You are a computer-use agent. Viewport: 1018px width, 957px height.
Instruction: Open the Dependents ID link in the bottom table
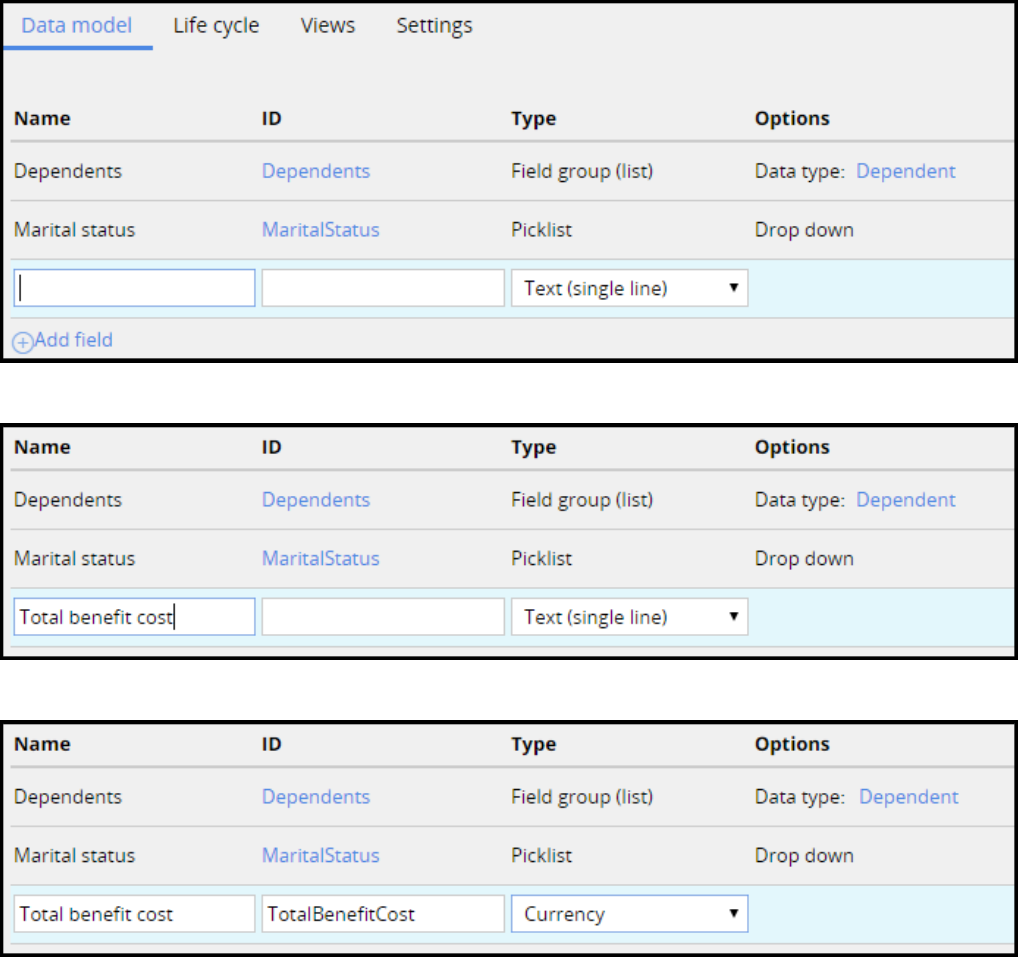pyautogui.click(x=316, y=797)
